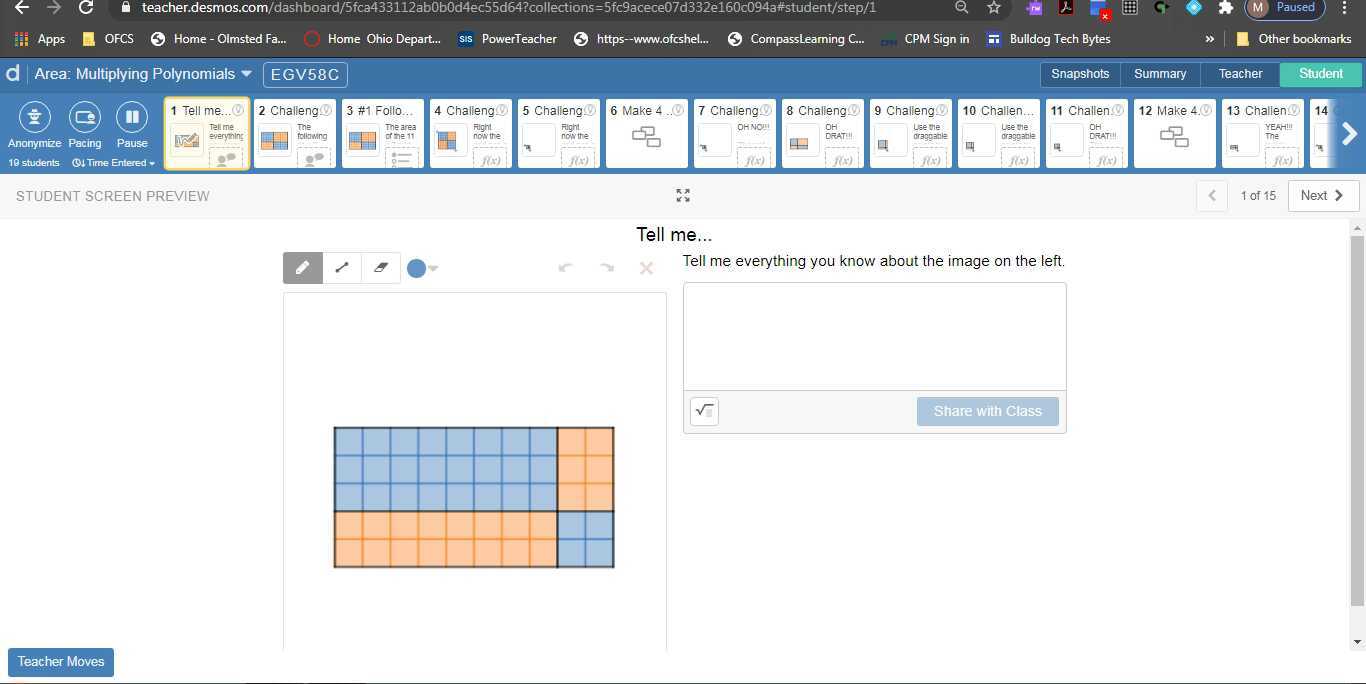
Task: Clear the sketch with the X icon
Action: (x=646, y=267)
